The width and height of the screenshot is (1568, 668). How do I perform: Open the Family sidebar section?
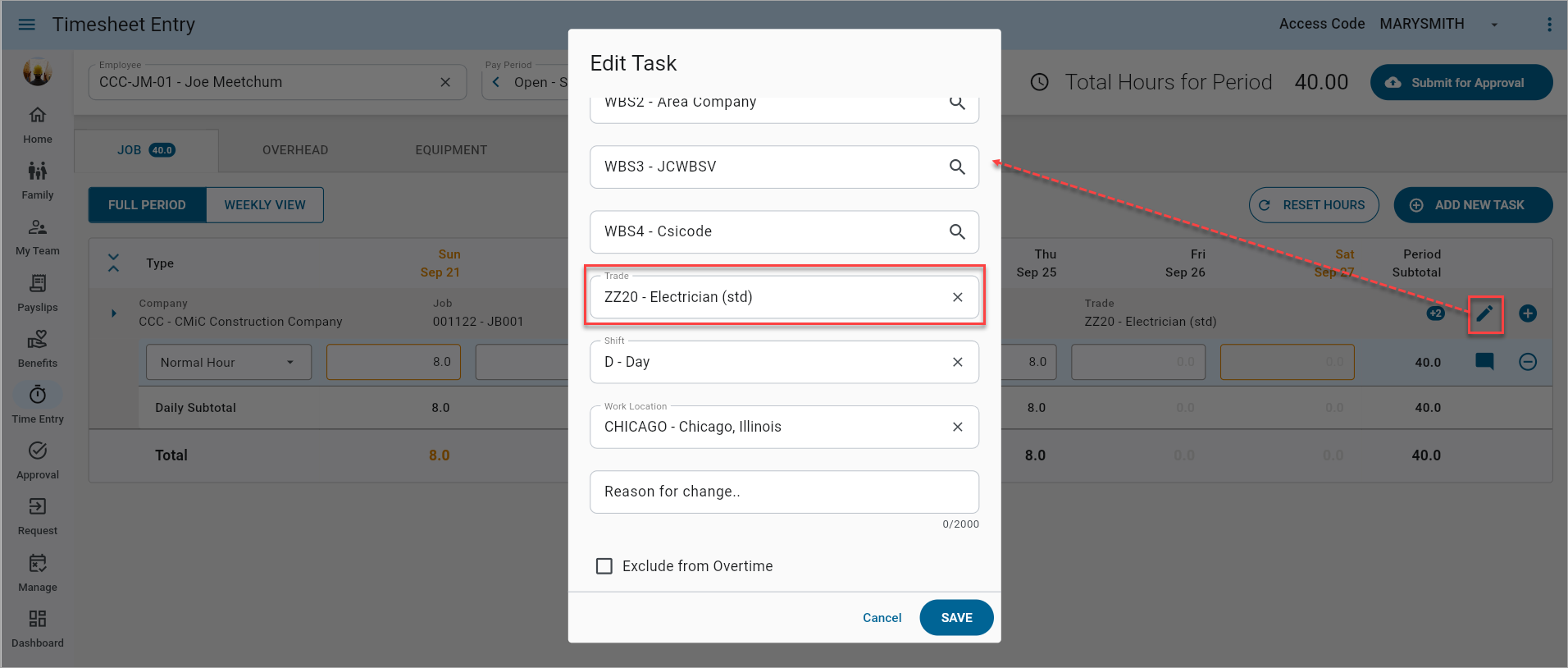click(37, 181)
